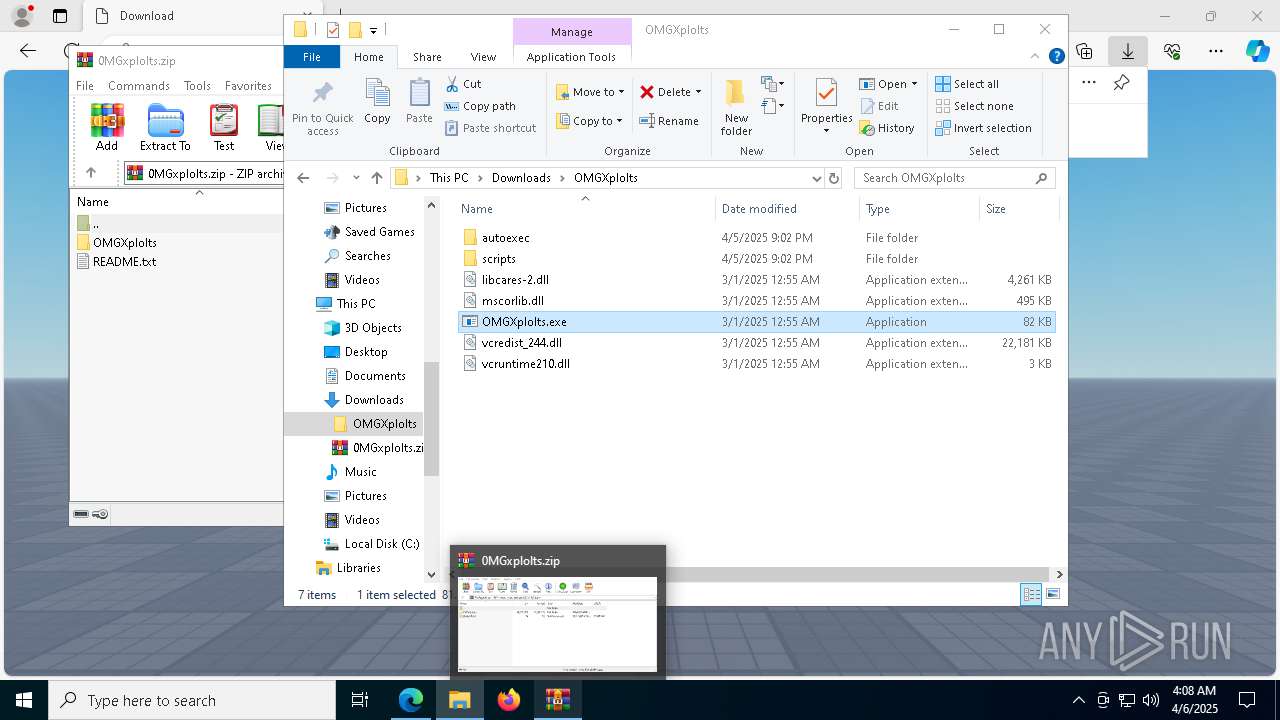Expand the address bar history dropdown
This screenshot has height=720, width=1280.
(x=817, y=178)
